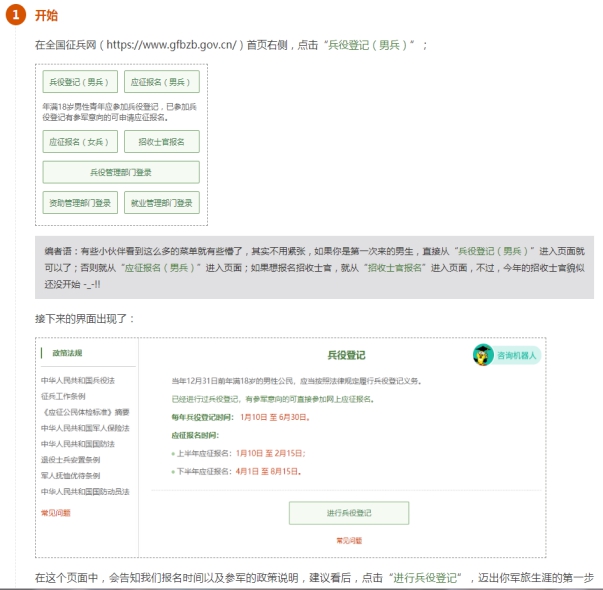Open 退役士兵安置条例 link
Screen dimensions: 603x590
70,459
